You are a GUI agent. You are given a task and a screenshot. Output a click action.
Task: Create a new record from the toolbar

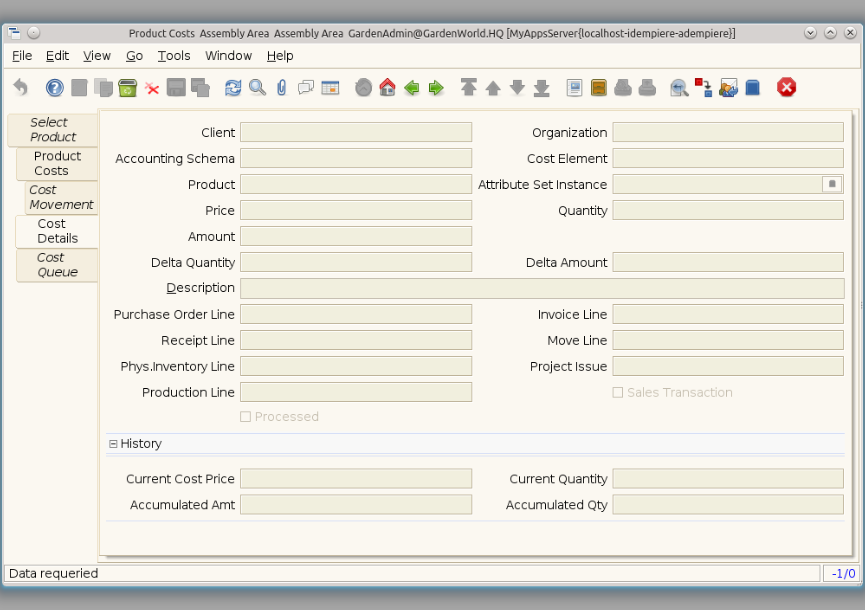click(79, 87)
